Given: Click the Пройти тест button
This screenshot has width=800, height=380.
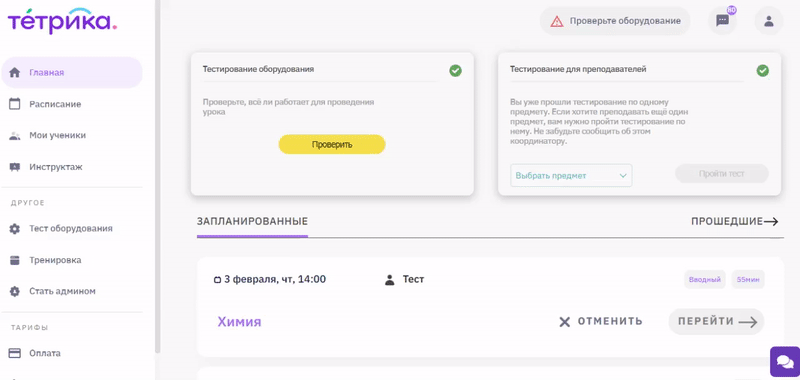Looking at the screenshot, I should click(721, 173).
